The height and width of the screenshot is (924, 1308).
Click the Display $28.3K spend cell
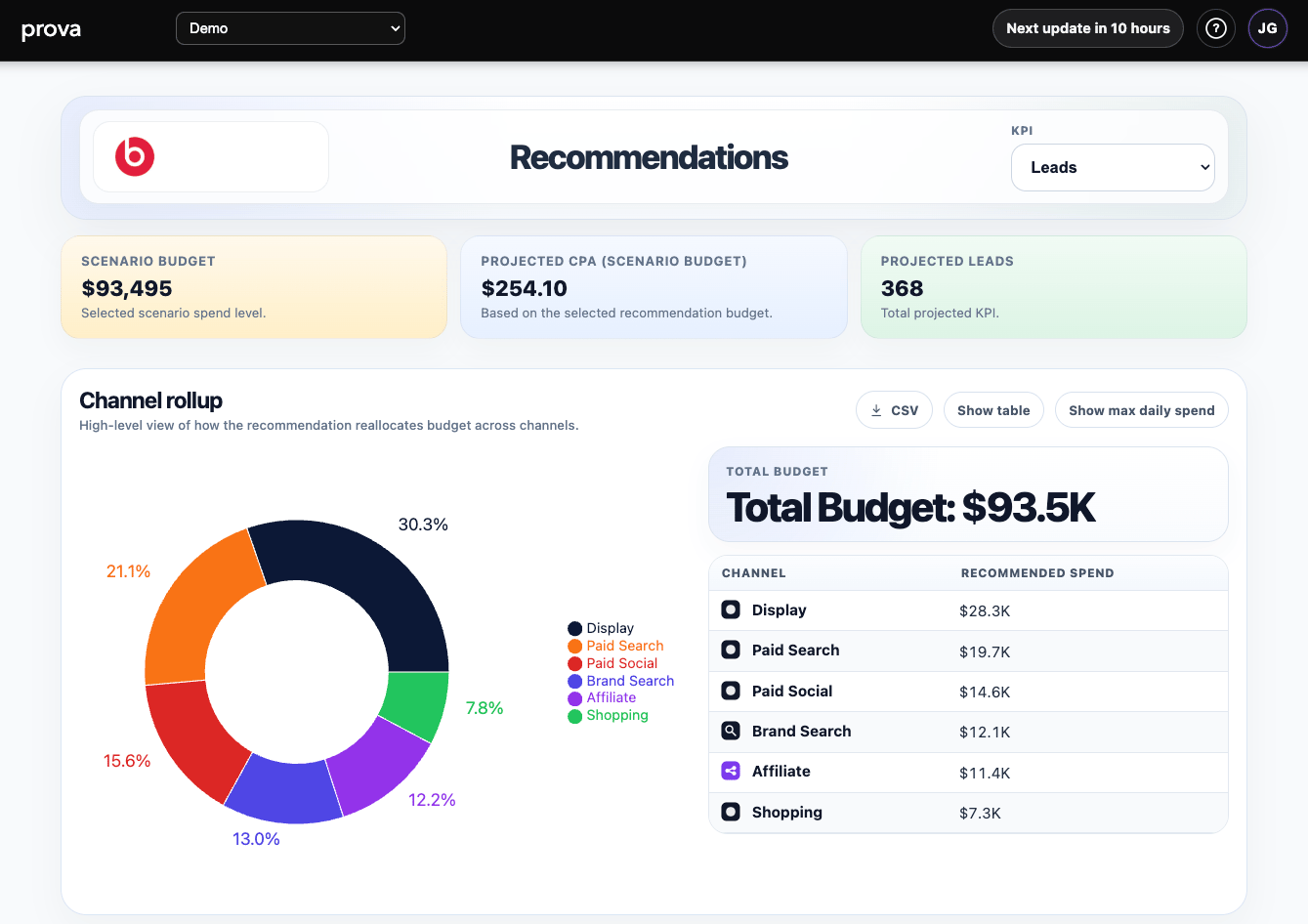tap(985, 611)
